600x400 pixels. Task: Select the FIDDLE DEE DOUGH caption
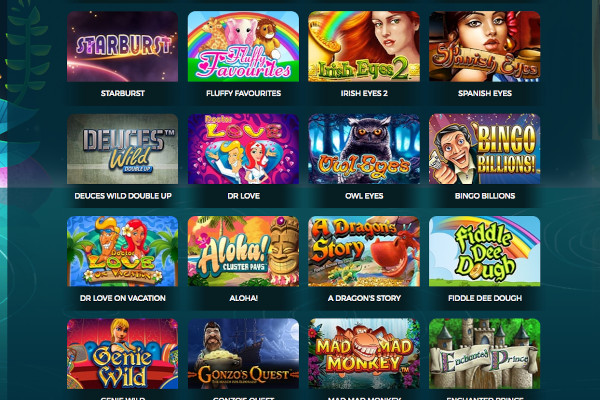pyautogui.click(x=485, y=298)
